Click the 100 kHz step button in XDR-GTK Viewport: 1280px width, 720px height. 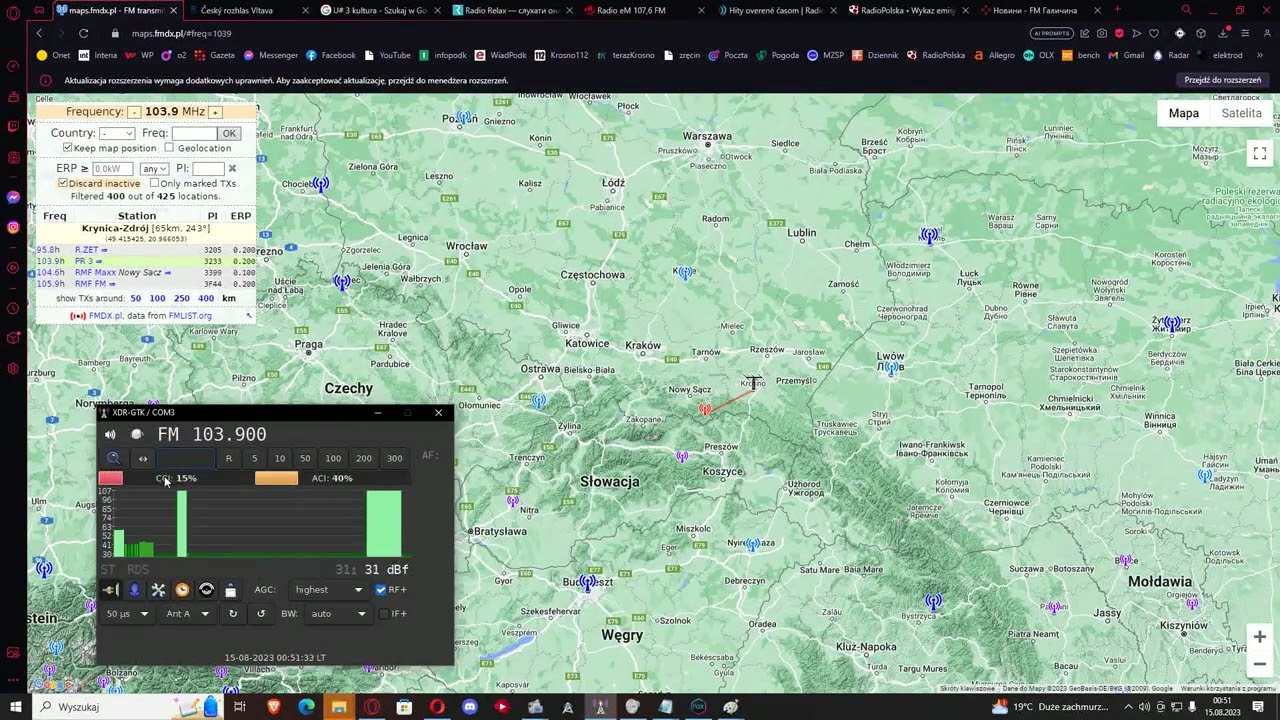(333, 458)
